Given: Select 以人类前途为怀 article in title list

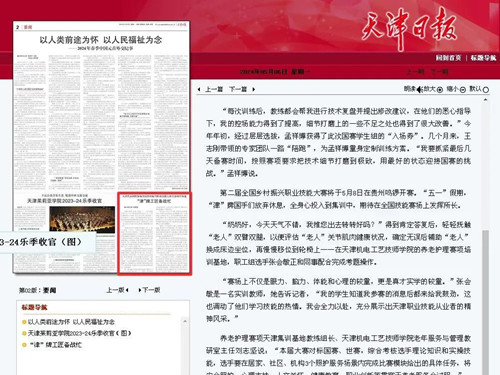Looking at the screenshot, I should click(x=71, y=322).
